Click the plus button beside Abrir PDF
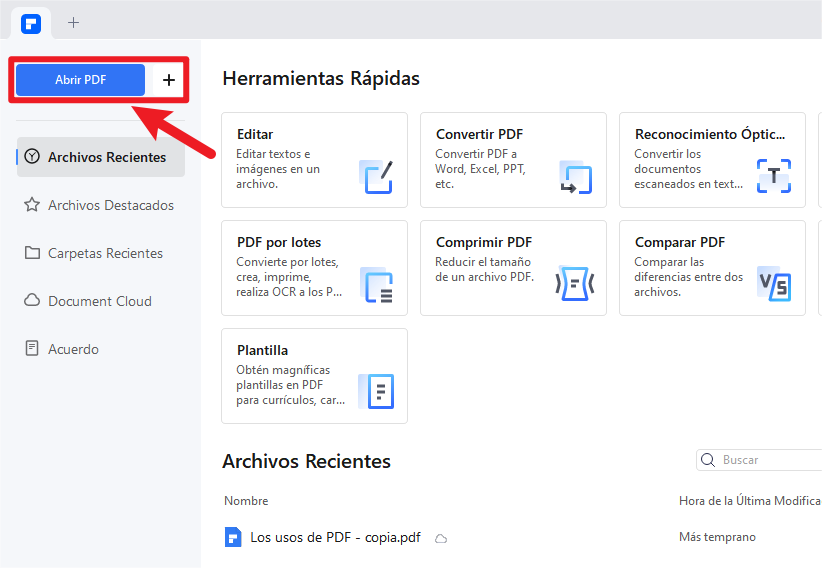Image resolution: width=822 pixels, height=568 pixels. tap(168, 80)
